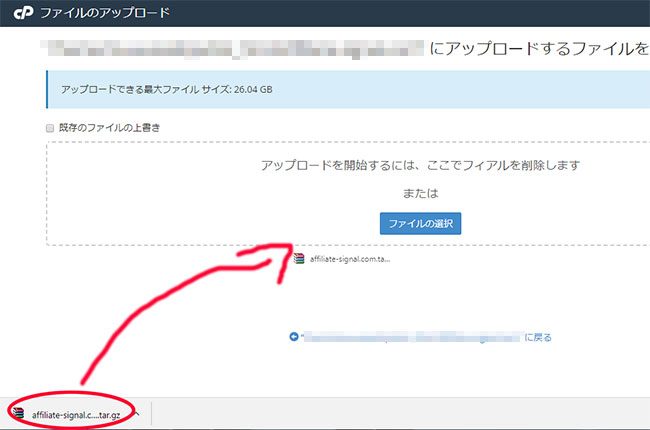Open the downloaded affiliate-signal tar.gz file name
The width and height of the screenshot is (650, 430).
point(78,412)
